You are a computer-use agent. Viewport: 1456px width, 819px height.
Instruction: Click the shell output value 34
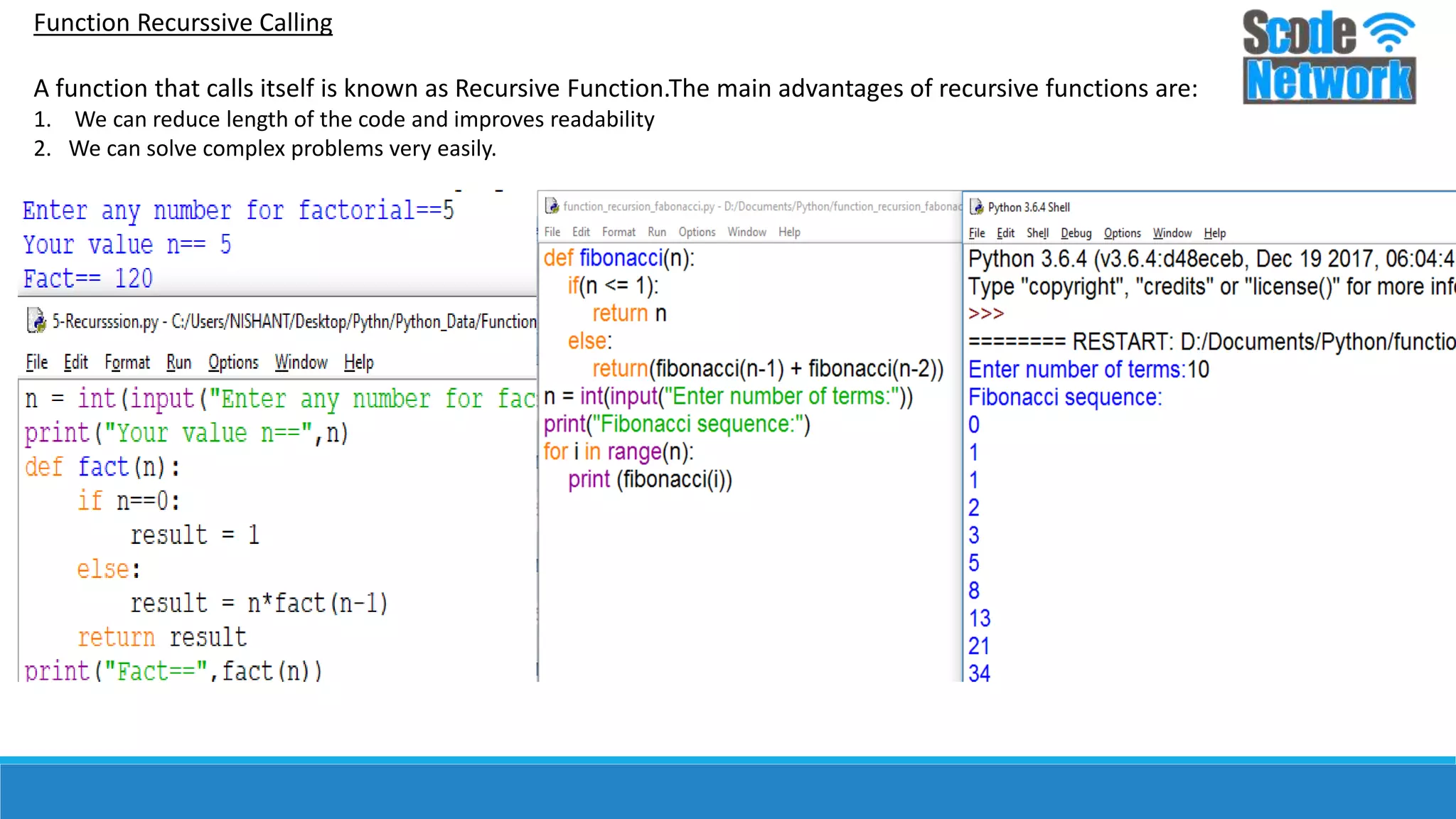coord(979,673)
